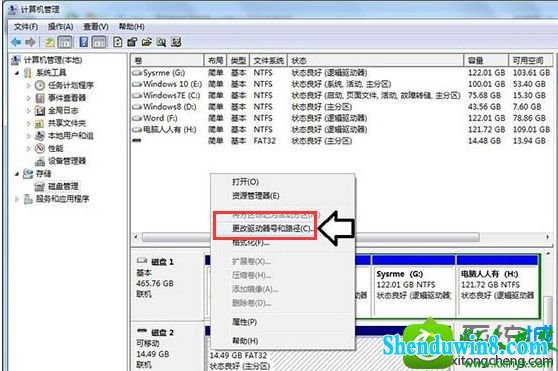Click the drive icon beside Windows 10 (E:)
This screenshot has width=558, height=371.
tap(137, 84)
